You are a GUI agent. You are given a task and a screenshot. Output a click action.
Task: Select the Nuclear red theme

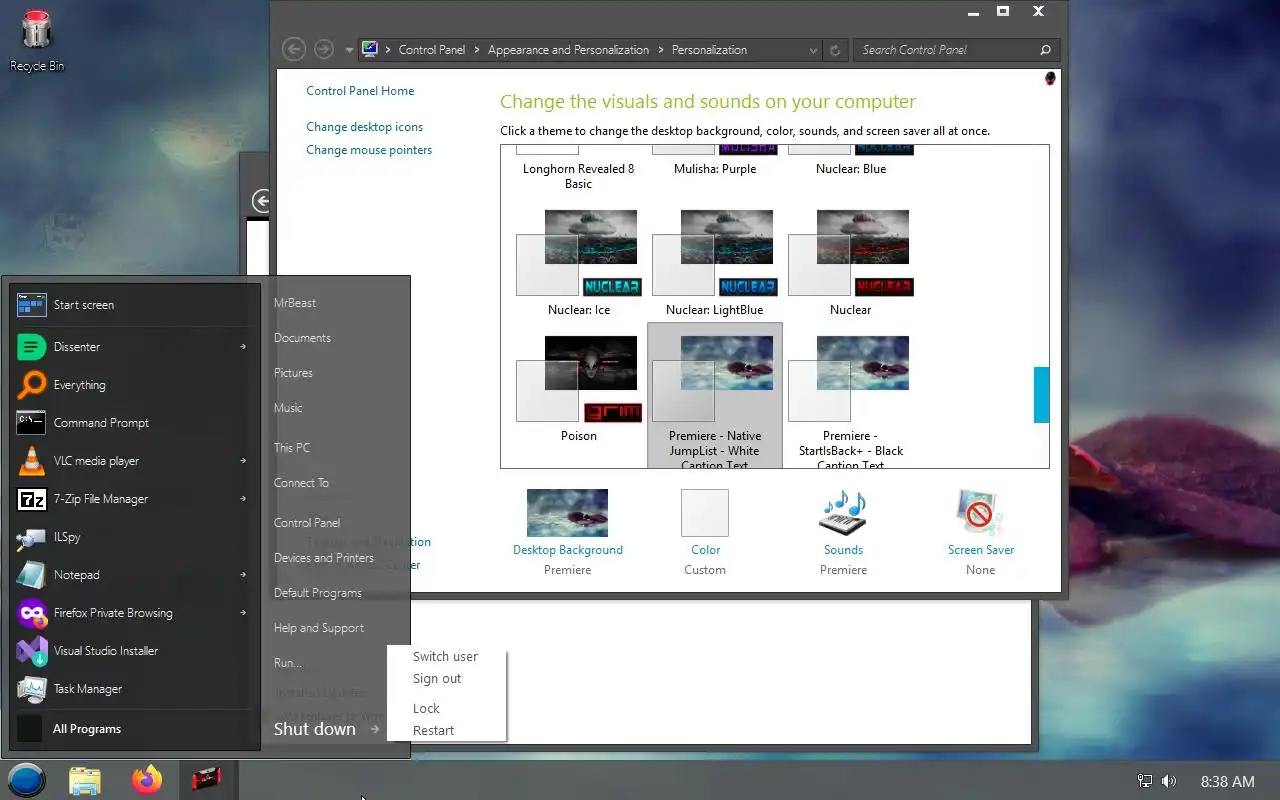851,263
